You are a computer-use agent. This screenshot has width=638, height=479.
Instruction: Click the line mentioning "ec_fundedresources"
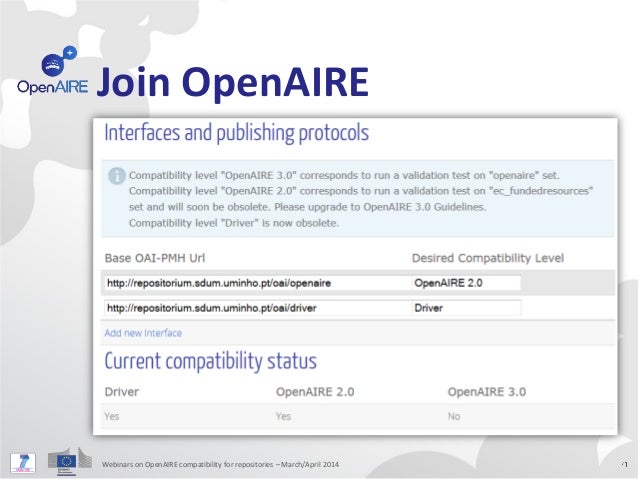(361, 191)
